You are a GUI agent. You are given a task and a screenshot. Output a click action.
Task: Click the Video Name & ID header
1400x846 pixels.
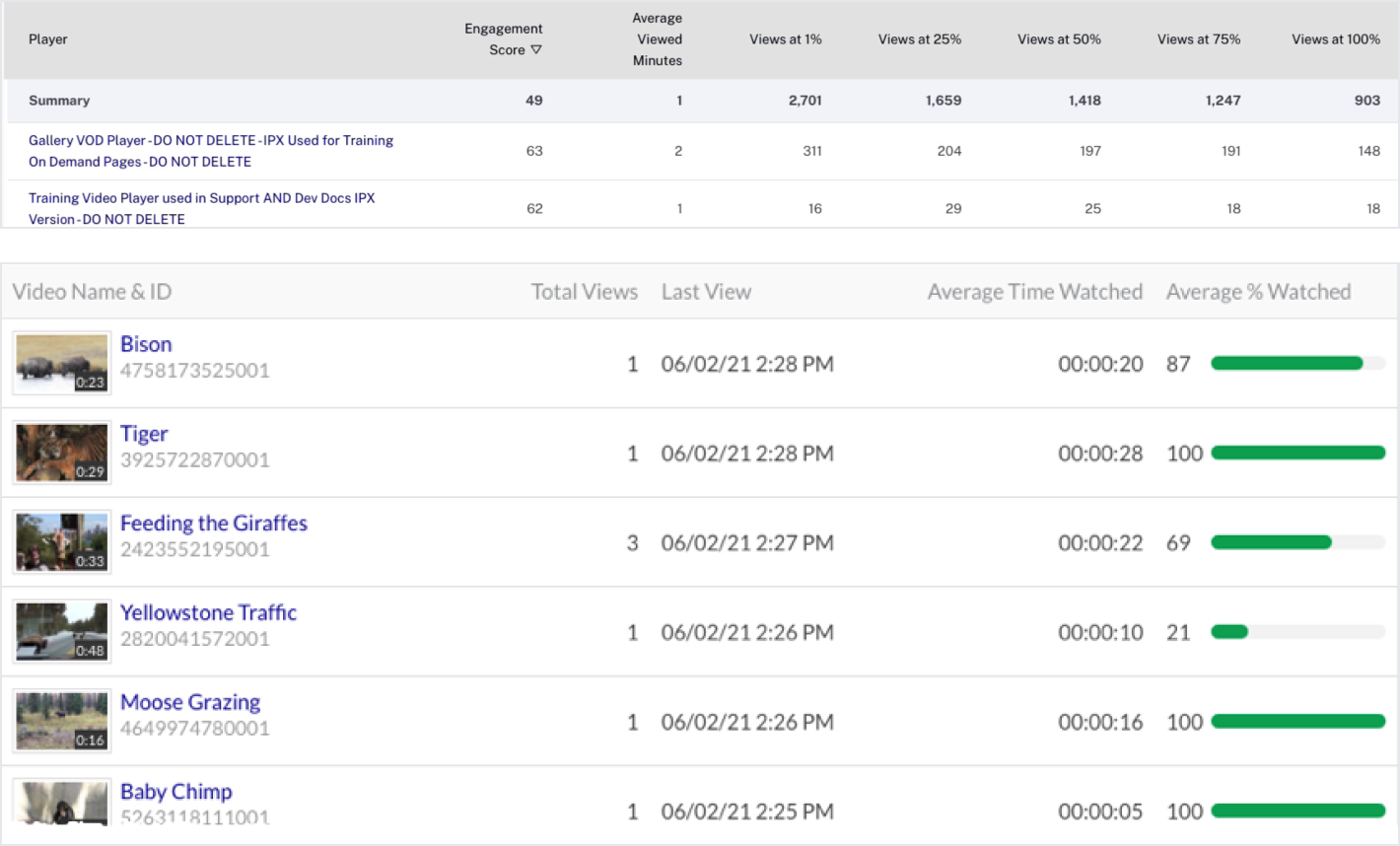point(92,292)
